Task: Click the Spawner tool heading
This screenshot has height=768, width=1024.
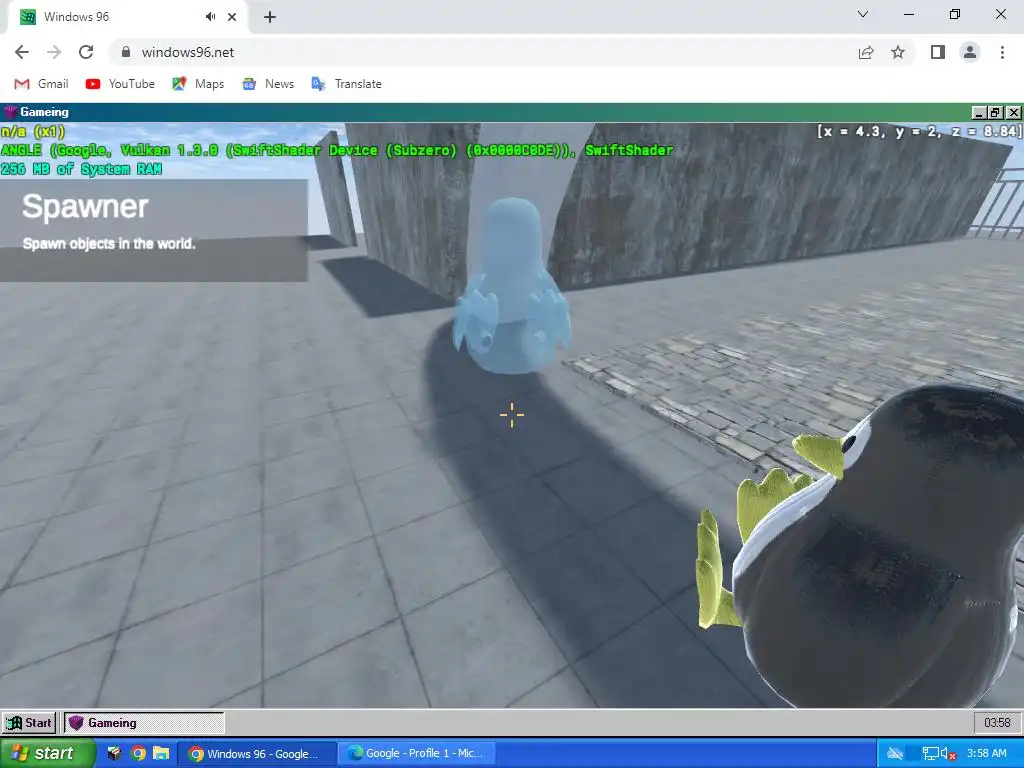Action: [x=86, y=206]
